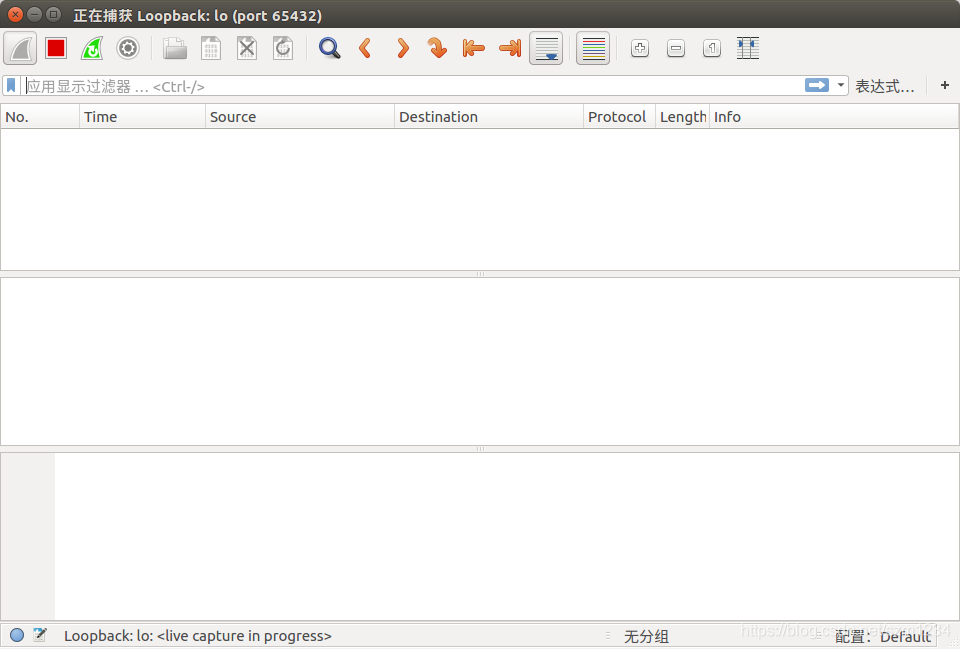Toggle auto-scroll during live capture
This screenshot has height=649, width=960.
546,48
